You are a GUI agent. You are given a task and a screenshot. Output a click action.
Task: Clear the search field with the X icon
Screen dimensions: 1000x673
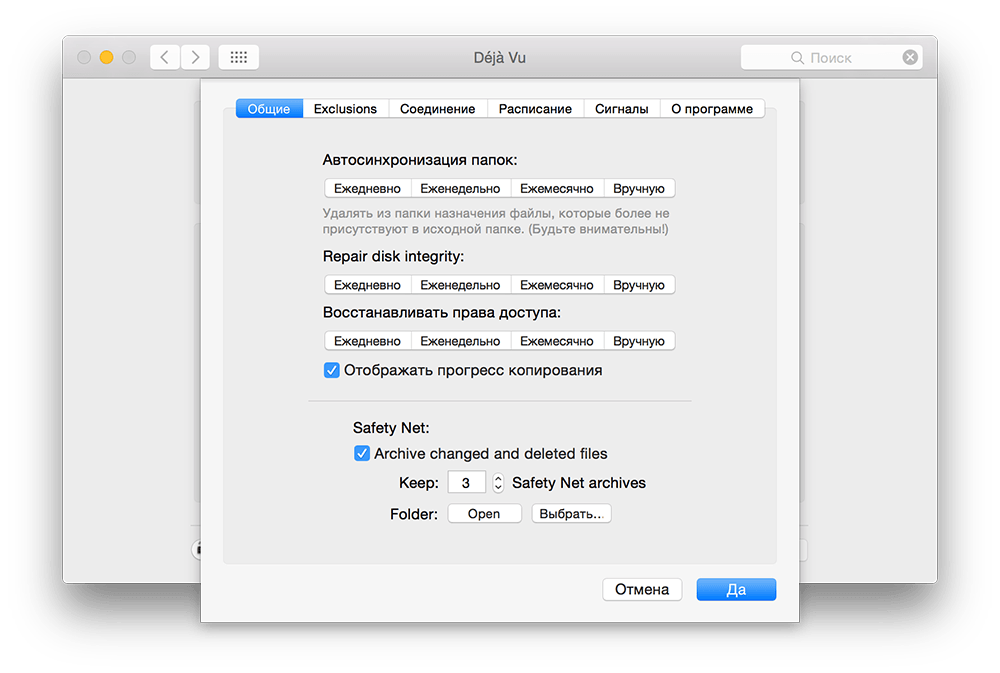tap(910, 57)
